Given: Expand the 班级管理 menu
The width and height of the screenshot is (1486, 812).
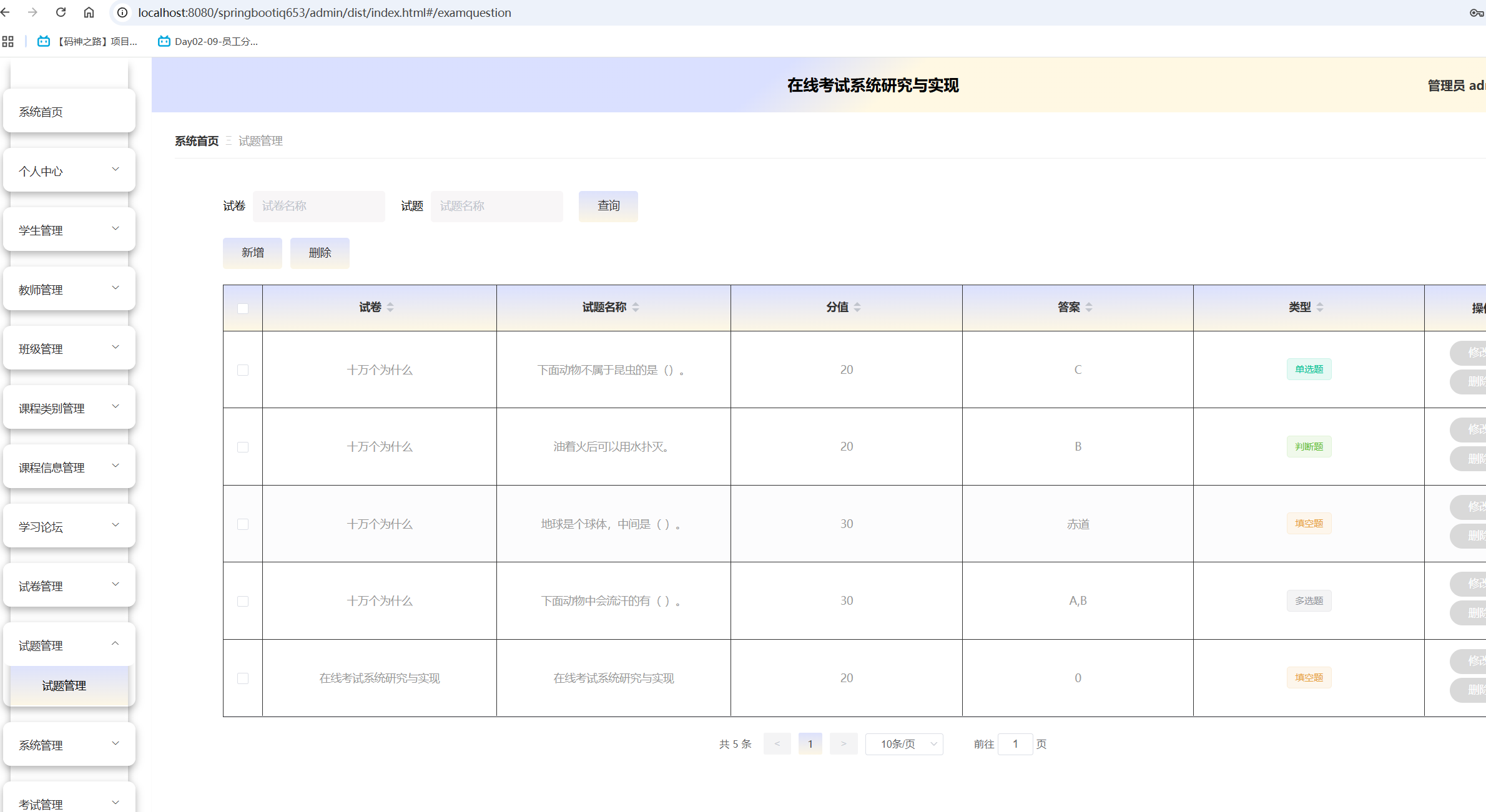Looking at the screenshot, I should coord(69,348).
